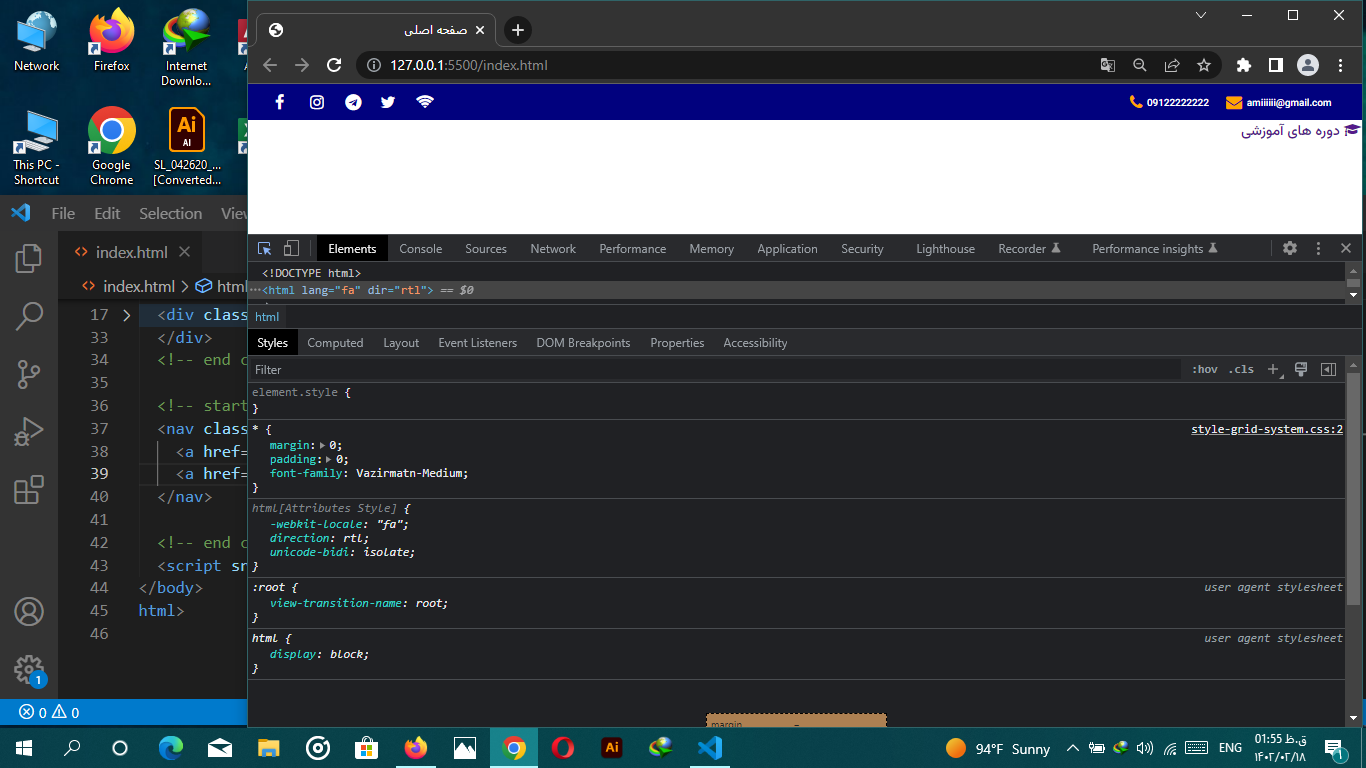Open Chrome profile avatar
The height and width of the screenshot is (768, 1366).
(1308, 65)
